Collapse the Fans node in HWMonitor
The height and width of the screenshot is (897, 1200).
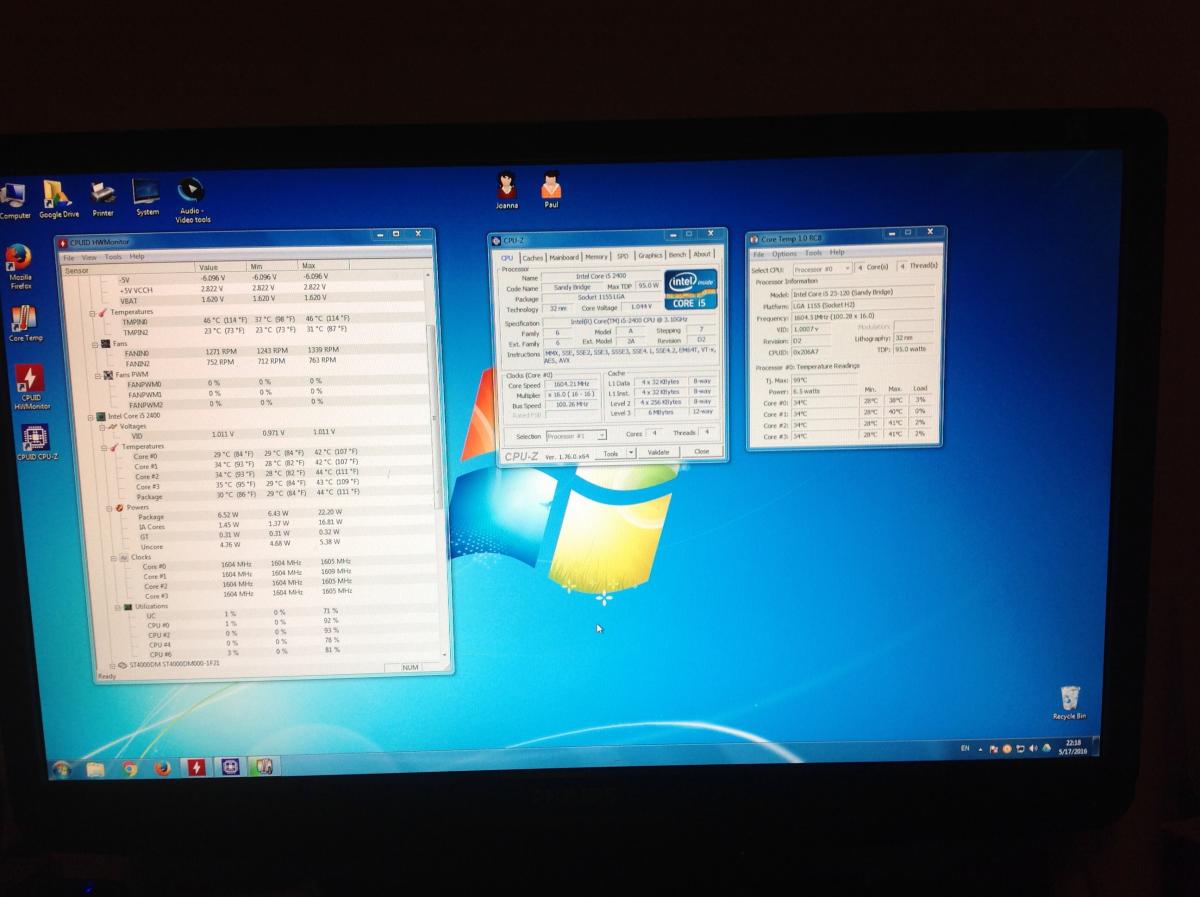pos(93,343)
